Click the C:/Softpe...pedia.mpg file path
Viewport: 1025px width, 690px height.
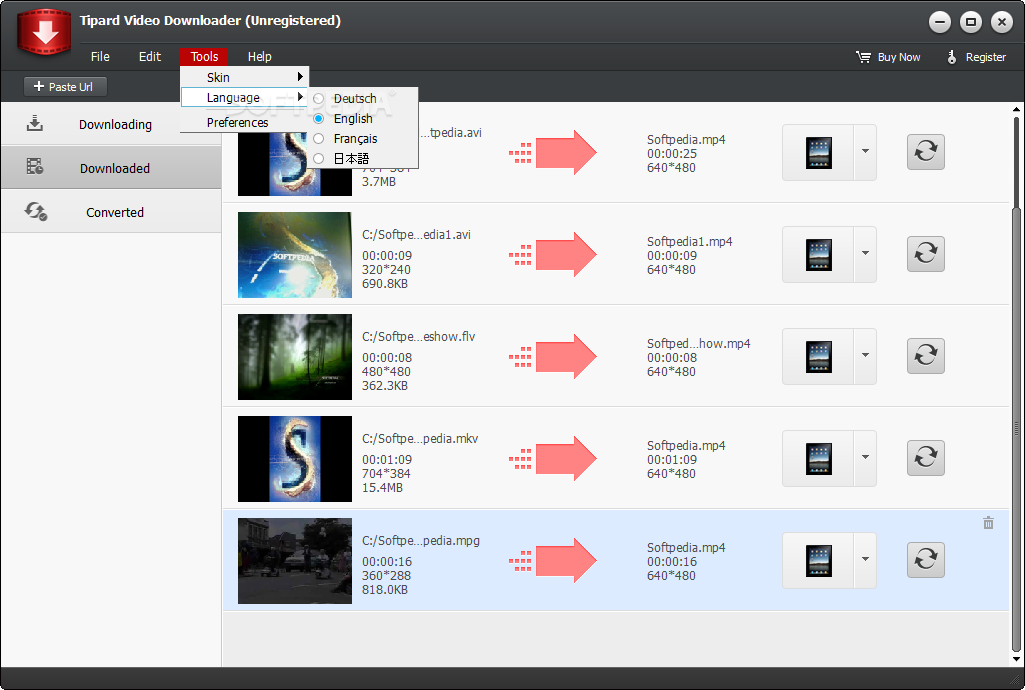click(421, 540)
